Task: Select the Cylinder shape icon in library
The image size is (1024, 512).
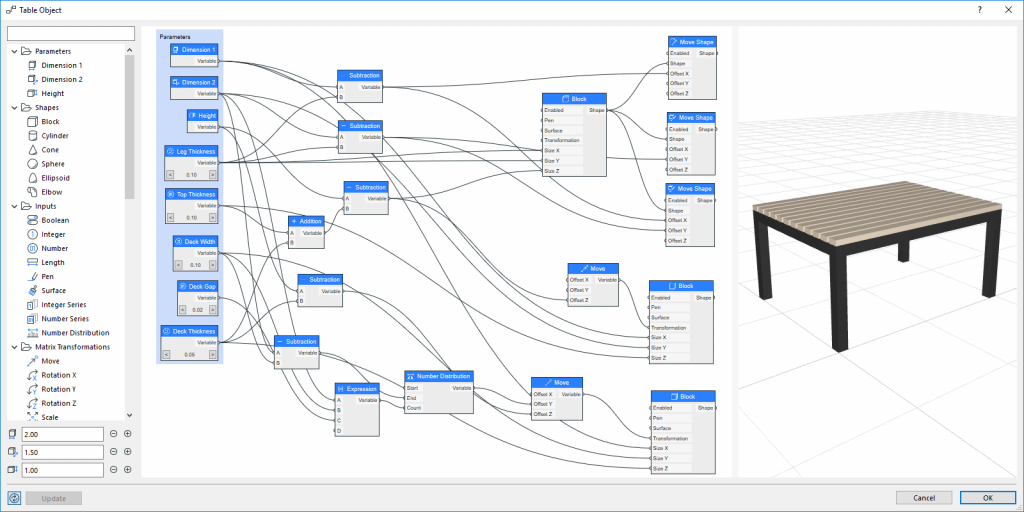Action: (x=32, y=135)
